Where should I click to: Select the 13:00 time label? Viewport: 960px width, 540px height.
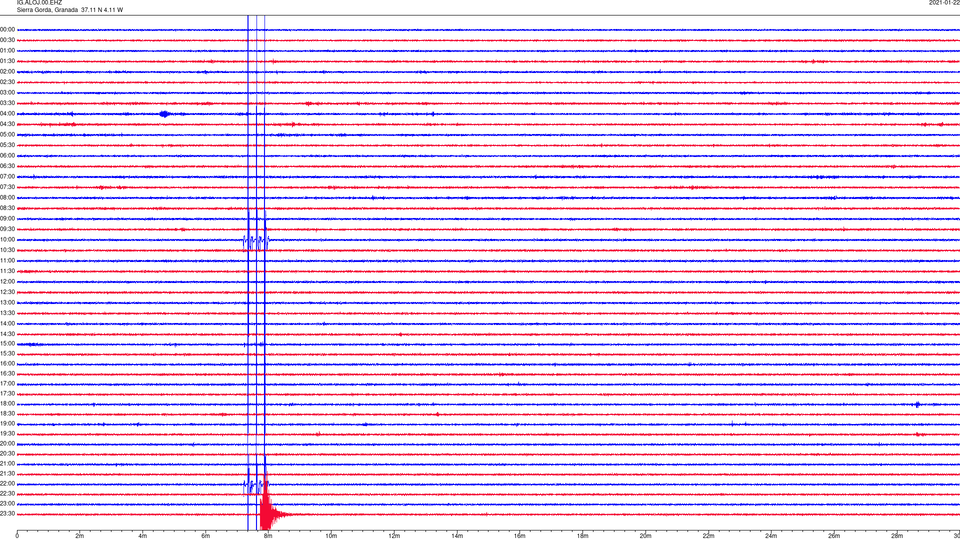tap(7, 302)
